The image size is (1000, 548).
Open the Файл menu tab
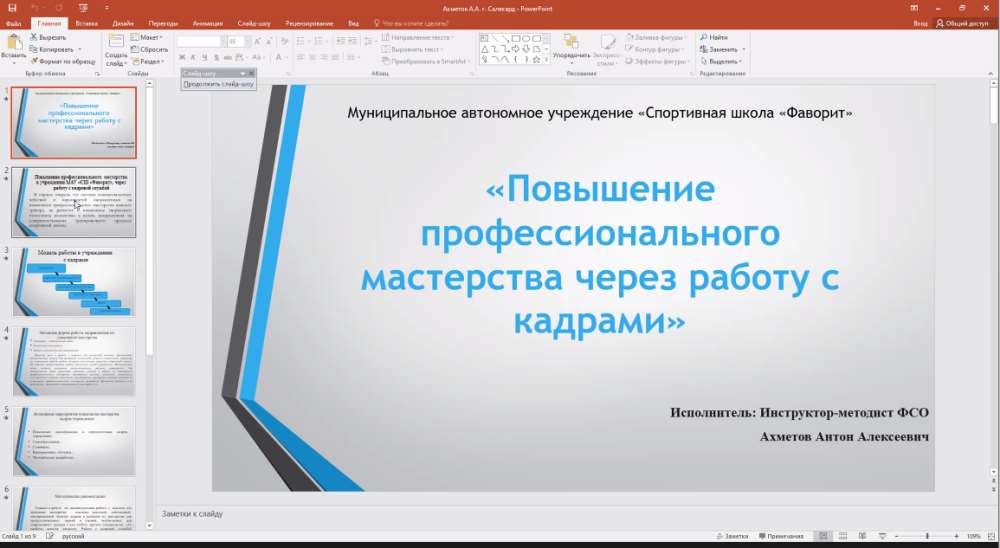click(x=13, y=23)
